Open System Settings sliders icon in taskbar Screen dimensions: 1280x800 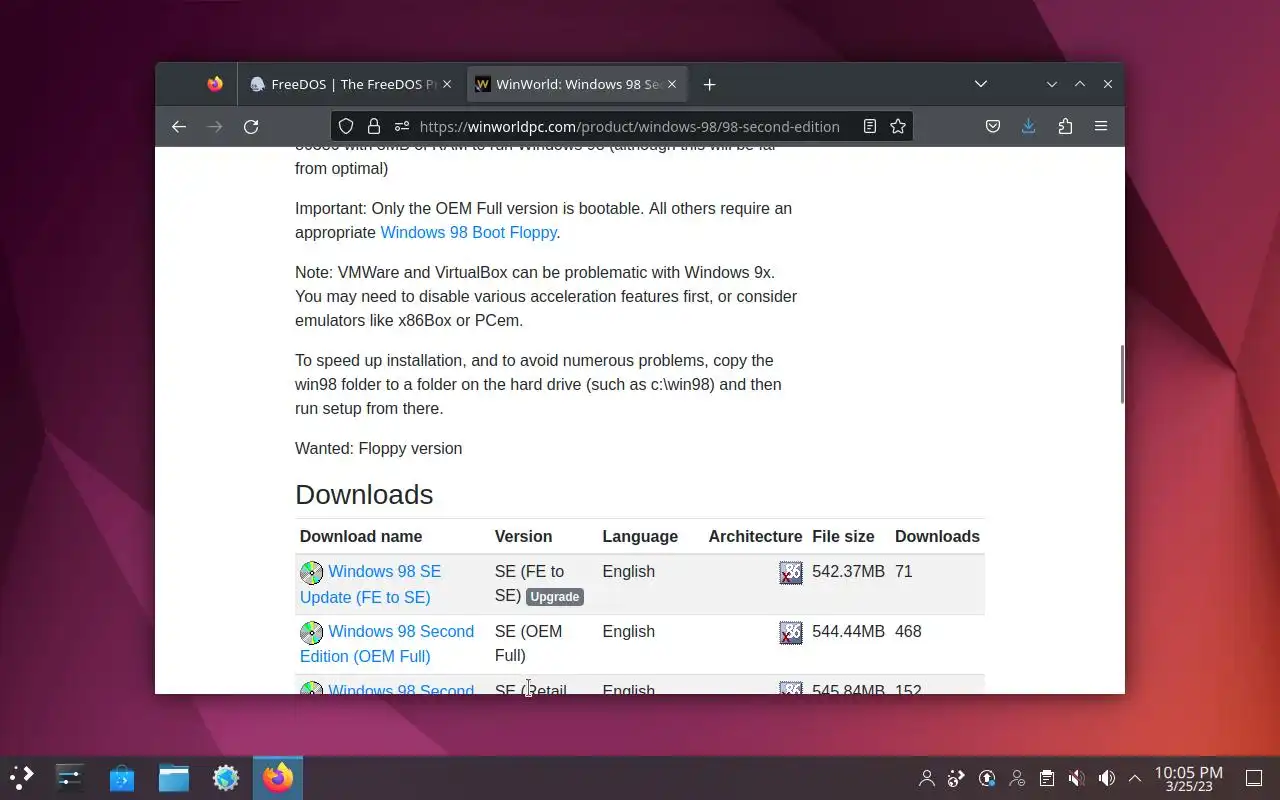pyautogui.click(x=70, y=777)
